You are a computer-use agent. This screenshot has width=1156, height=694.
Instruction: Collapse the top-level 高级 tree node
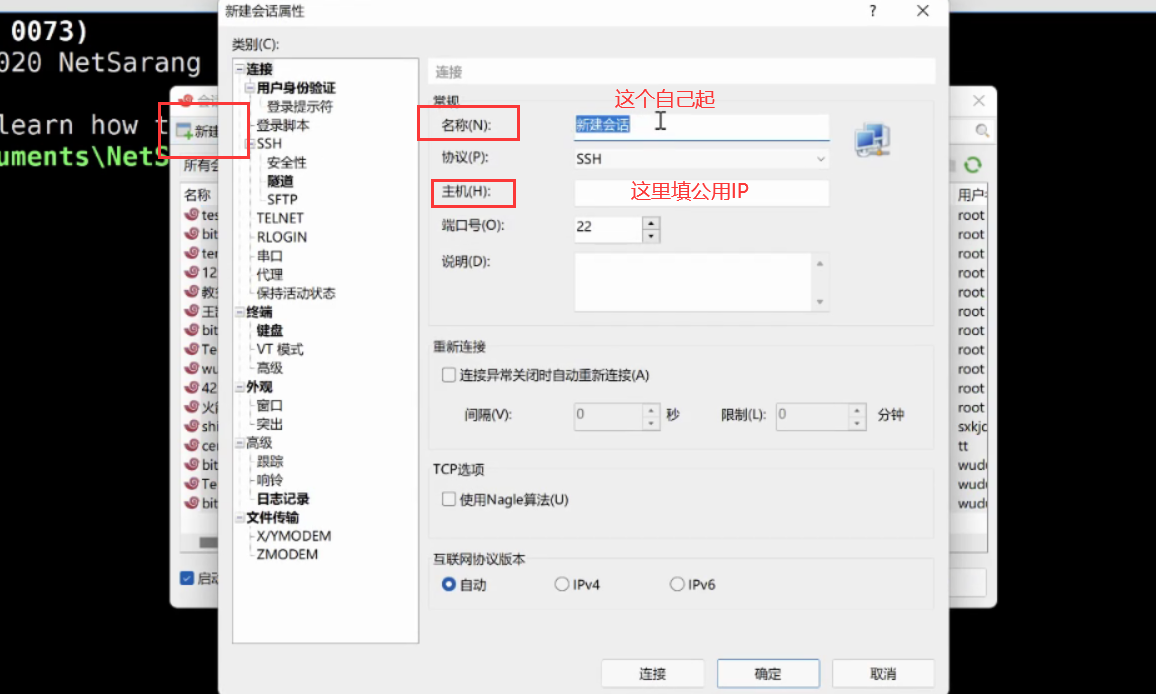(x=240, y=443)
